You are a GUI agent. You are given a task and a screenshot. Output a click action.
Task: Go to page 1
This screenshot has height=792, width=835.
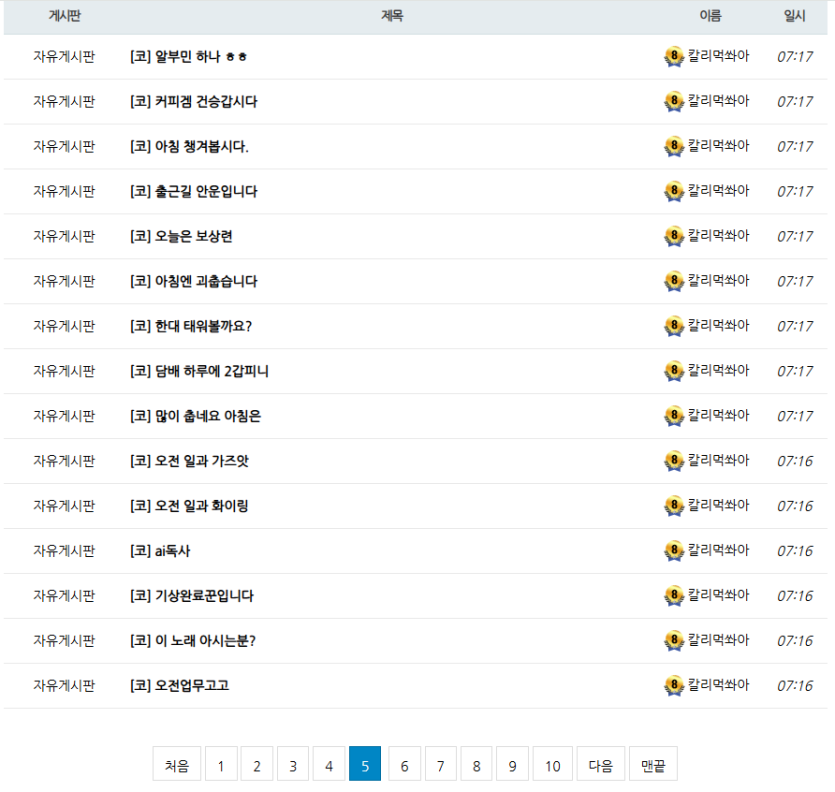221,764
